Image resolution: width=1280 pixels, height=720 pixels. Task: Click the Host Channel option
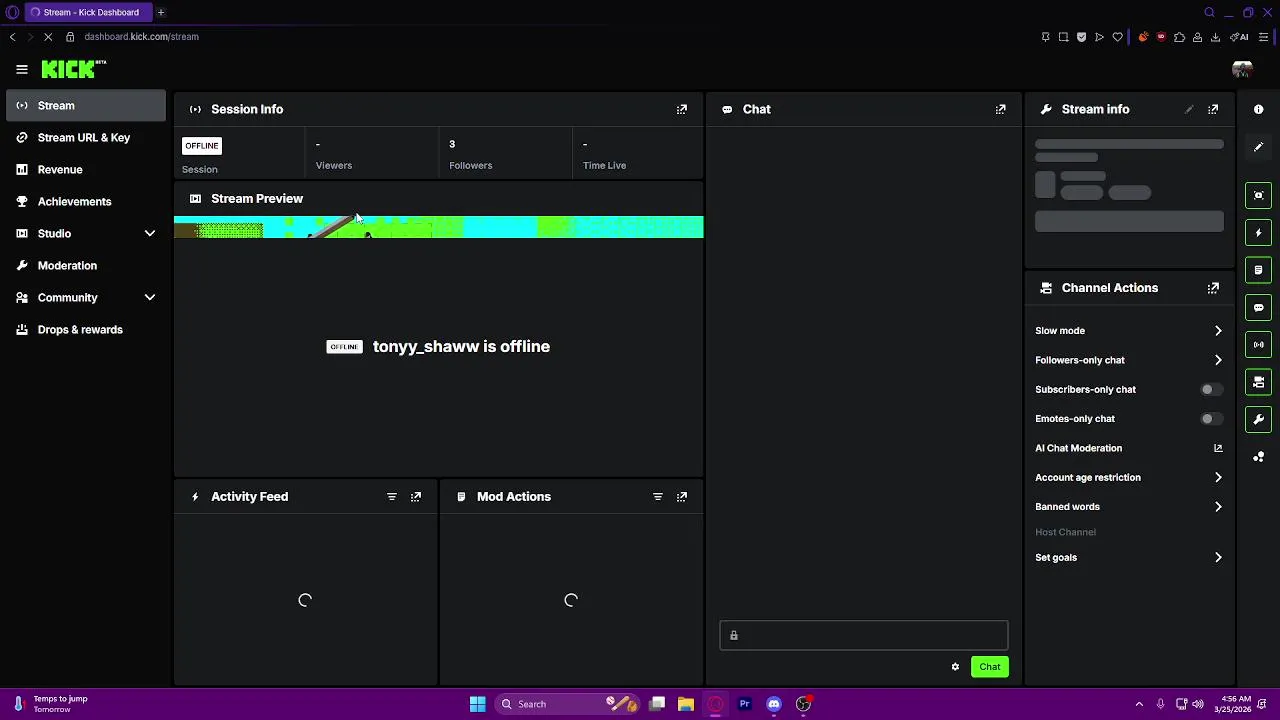click(1065, 532)
